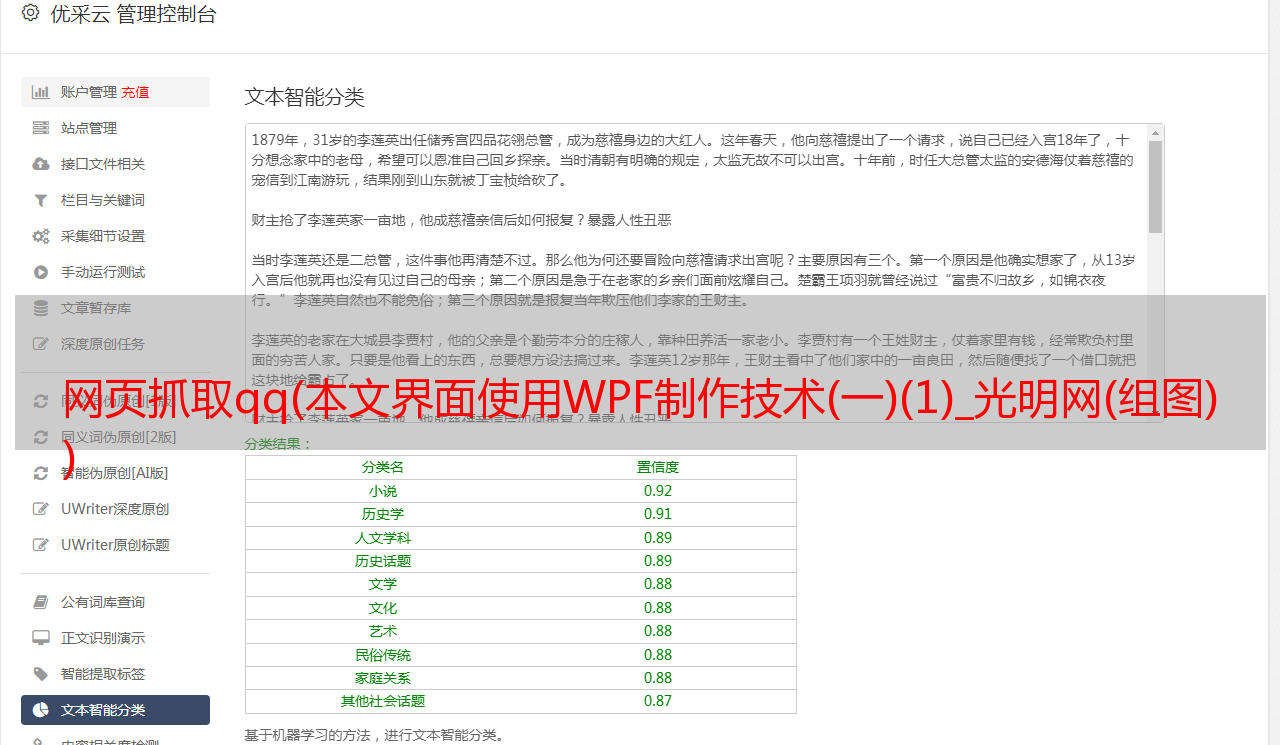Image resolution: width=1280 pixels, height=745 pixels.
Task: Click the refresh icon for 同义词伪原创[2版]
Action: 41,437
